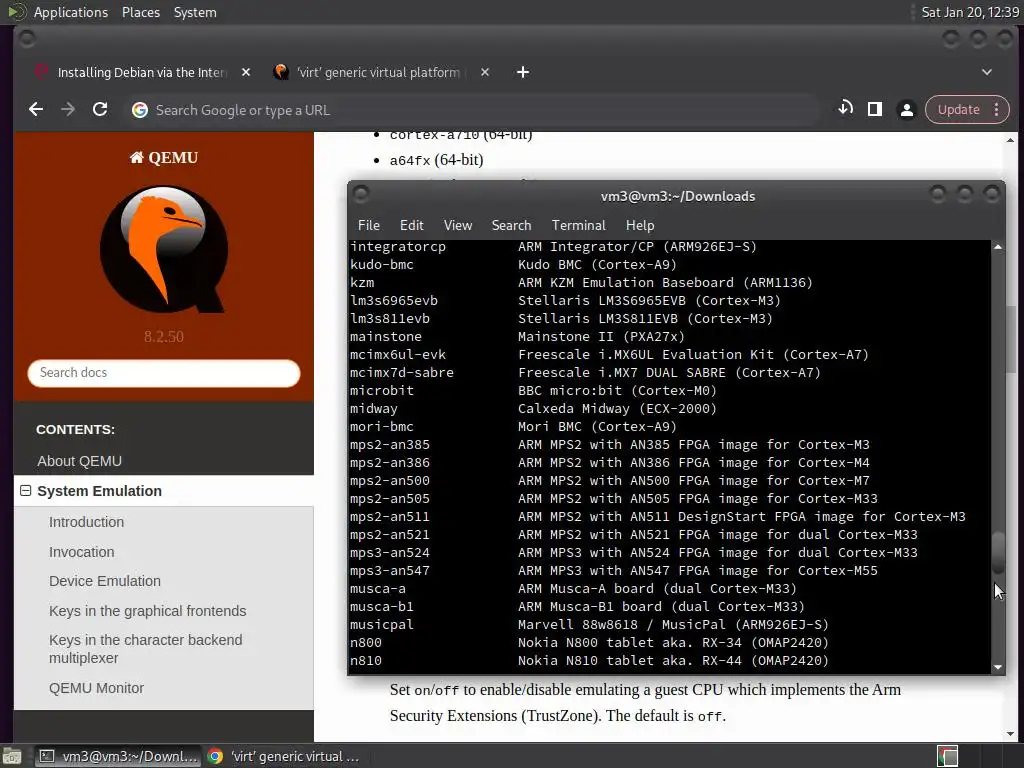Close the Installing Debian tab
This screenshot has width=1024, height=768.
[246, 72]
